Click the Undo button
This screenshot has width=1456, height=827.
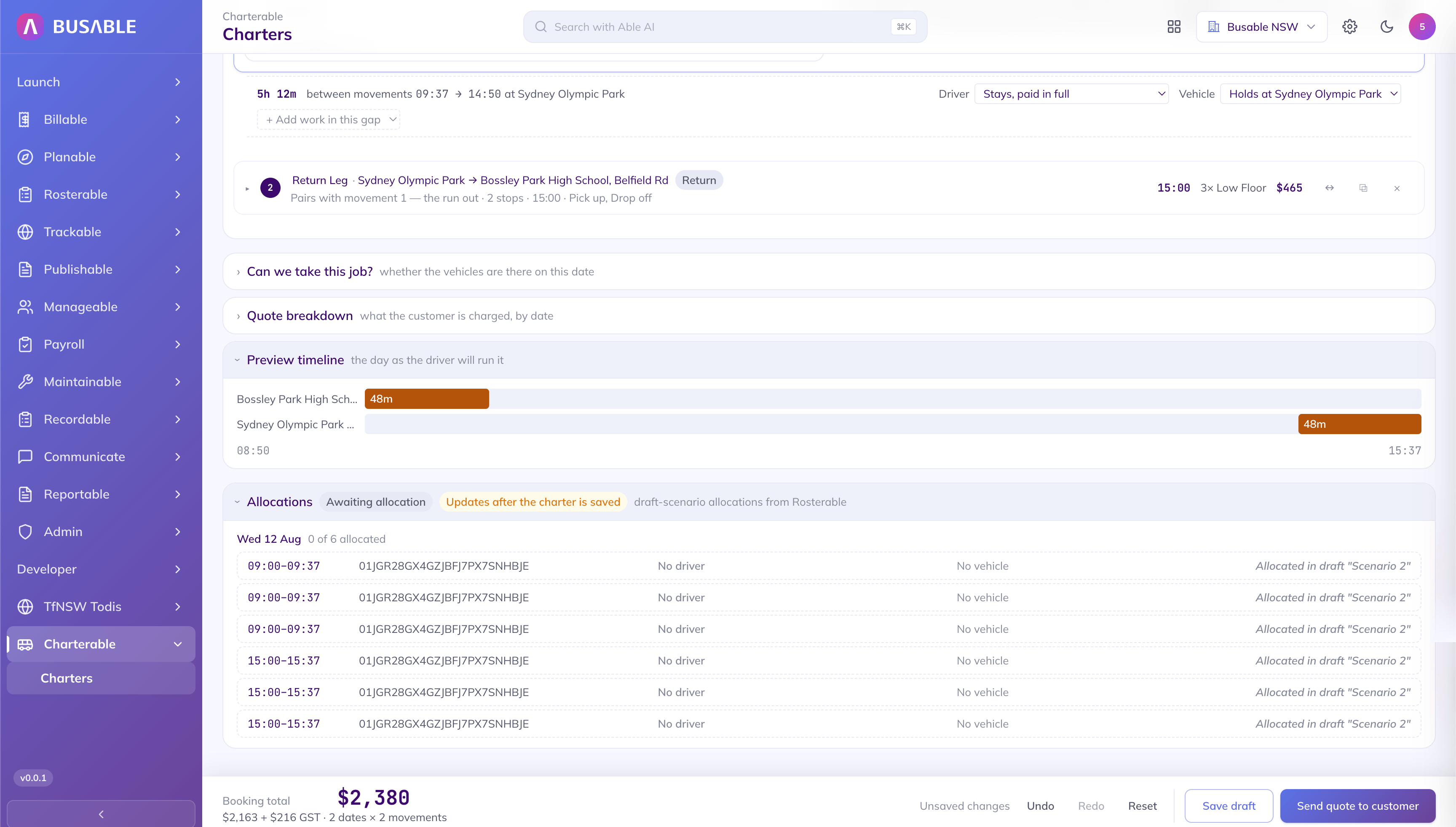pyautogui.click(x=1040, y=806)
